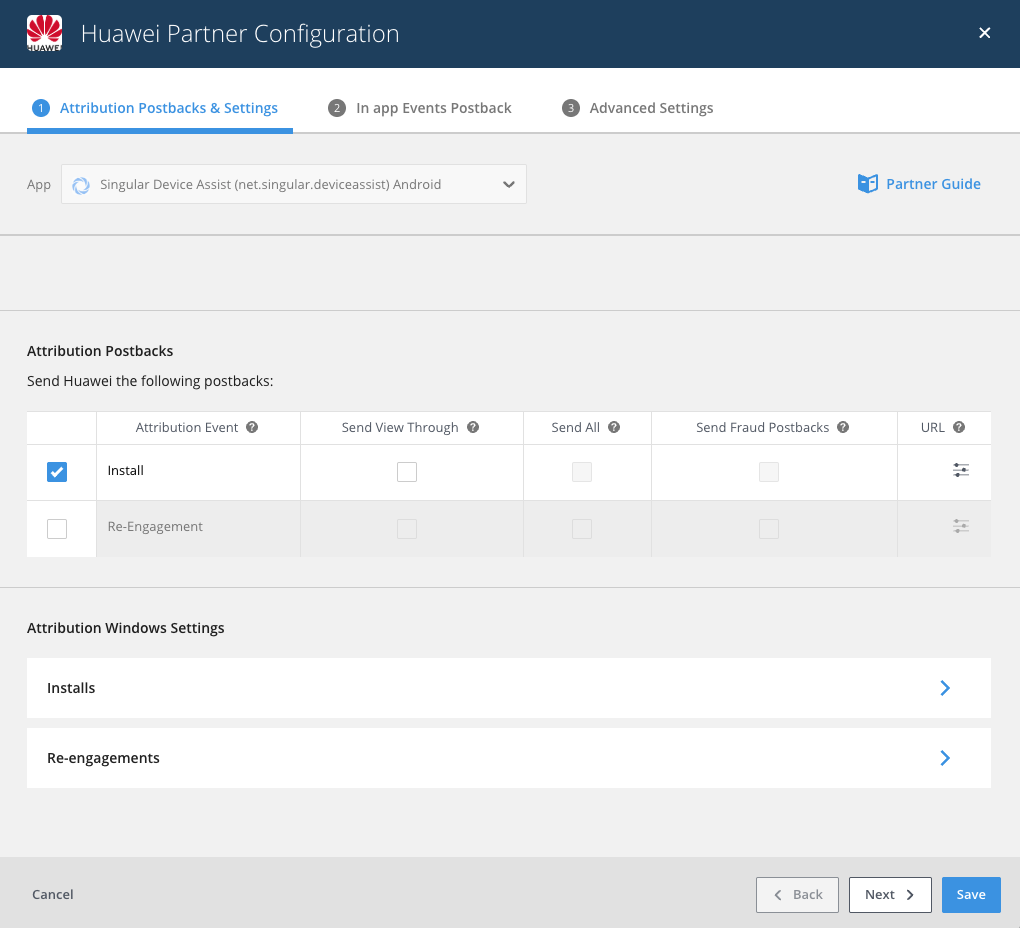
Task: Click the Huawei logo icon
Action: point(44,33)
